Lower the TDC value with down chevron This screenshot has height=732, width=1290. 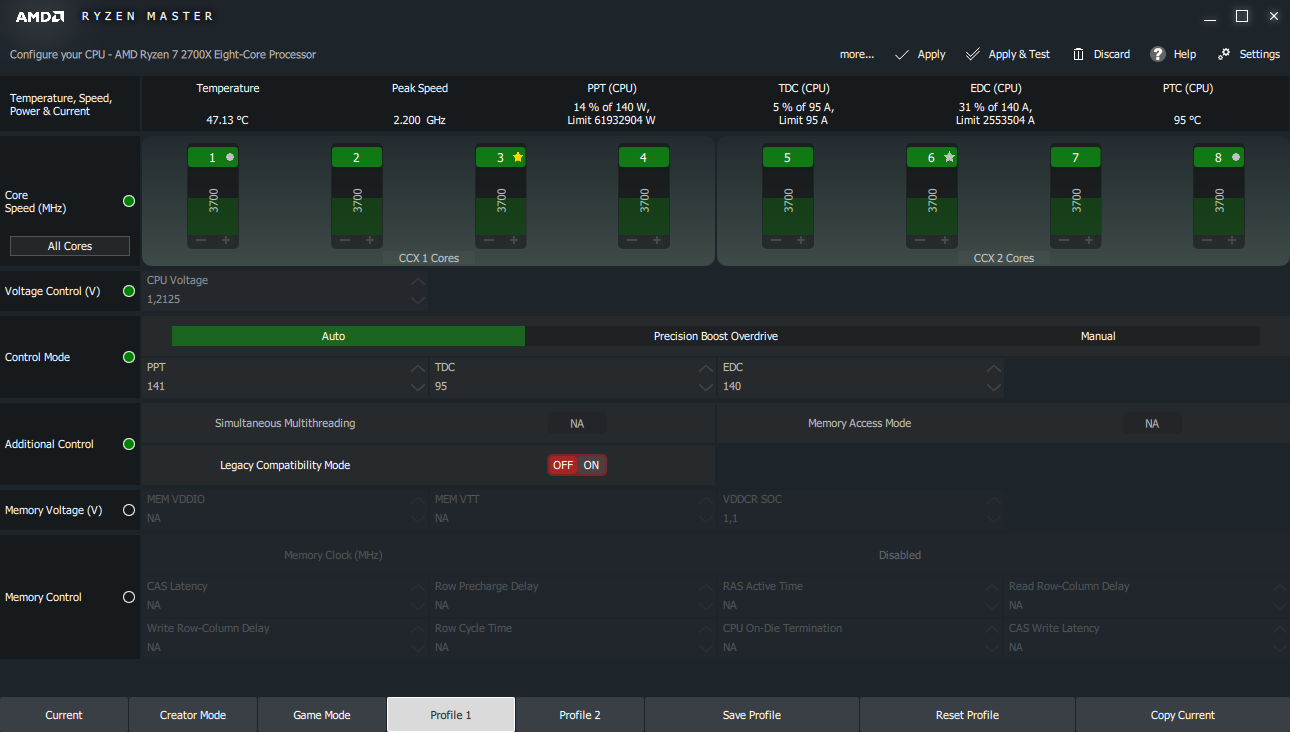pyautogui.click(x=705, y=386)
